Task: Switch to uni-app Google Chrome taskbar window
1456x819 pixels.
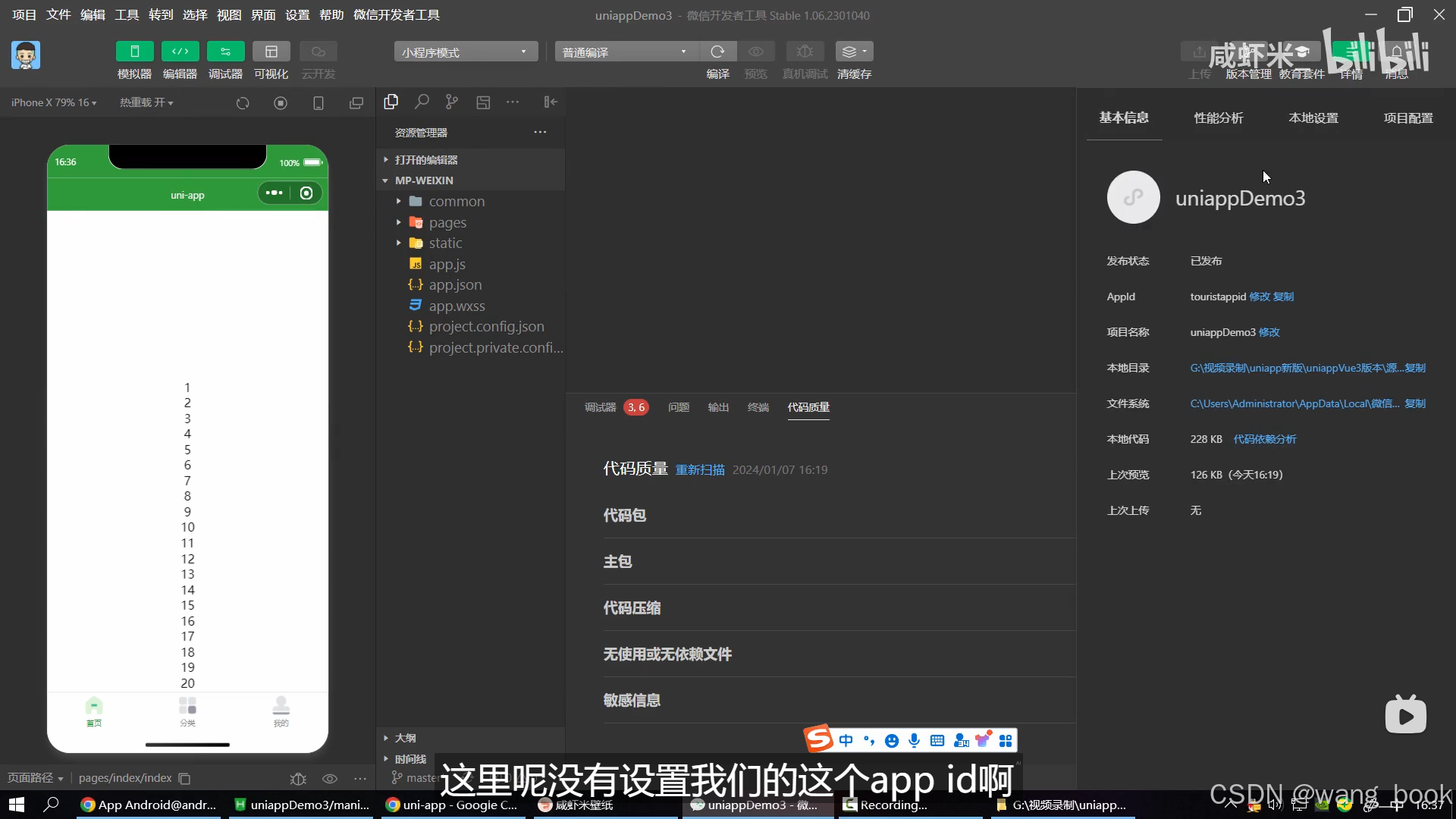Action: [x=452, y=805]
